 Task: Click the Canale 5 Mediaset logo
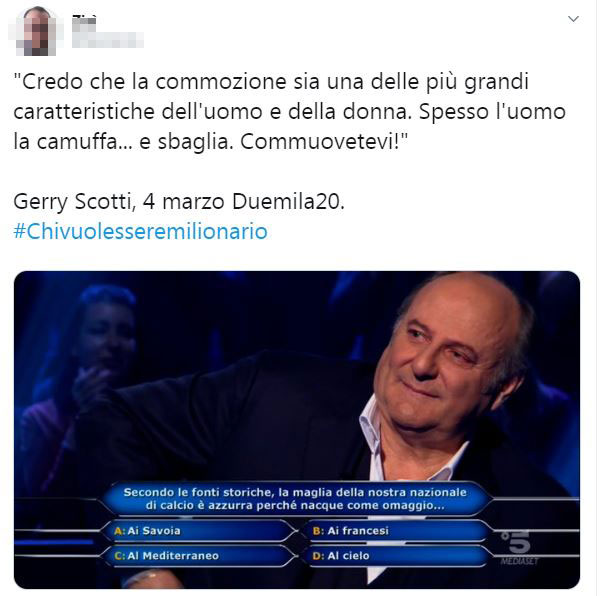[x=519, y=547]
